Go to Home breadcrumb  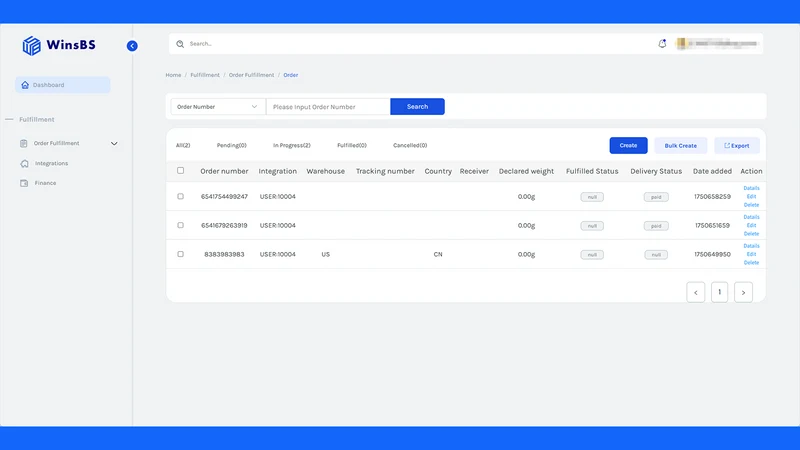pos(173,75)
